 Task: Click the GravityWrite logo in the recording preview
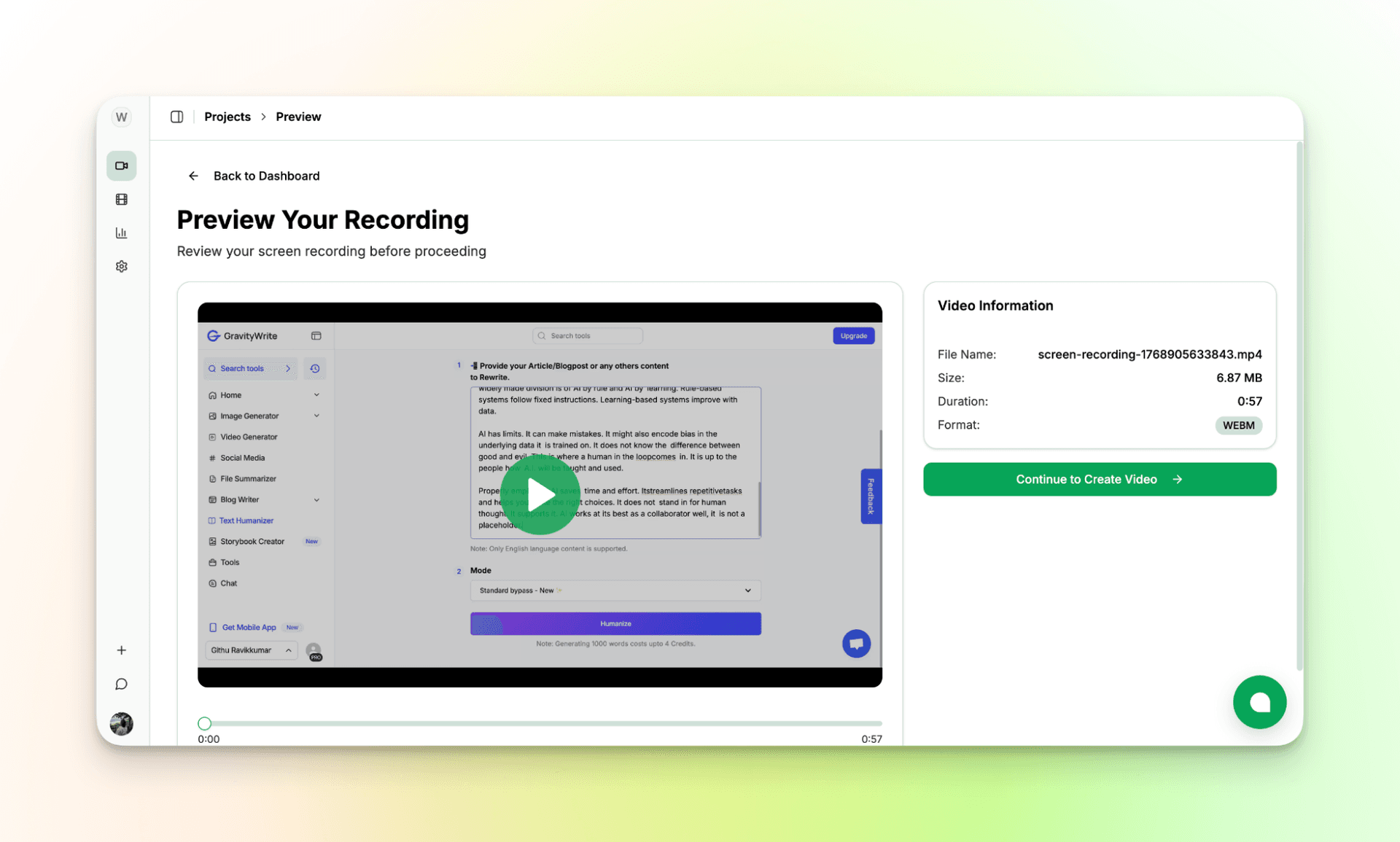point(242,335)
